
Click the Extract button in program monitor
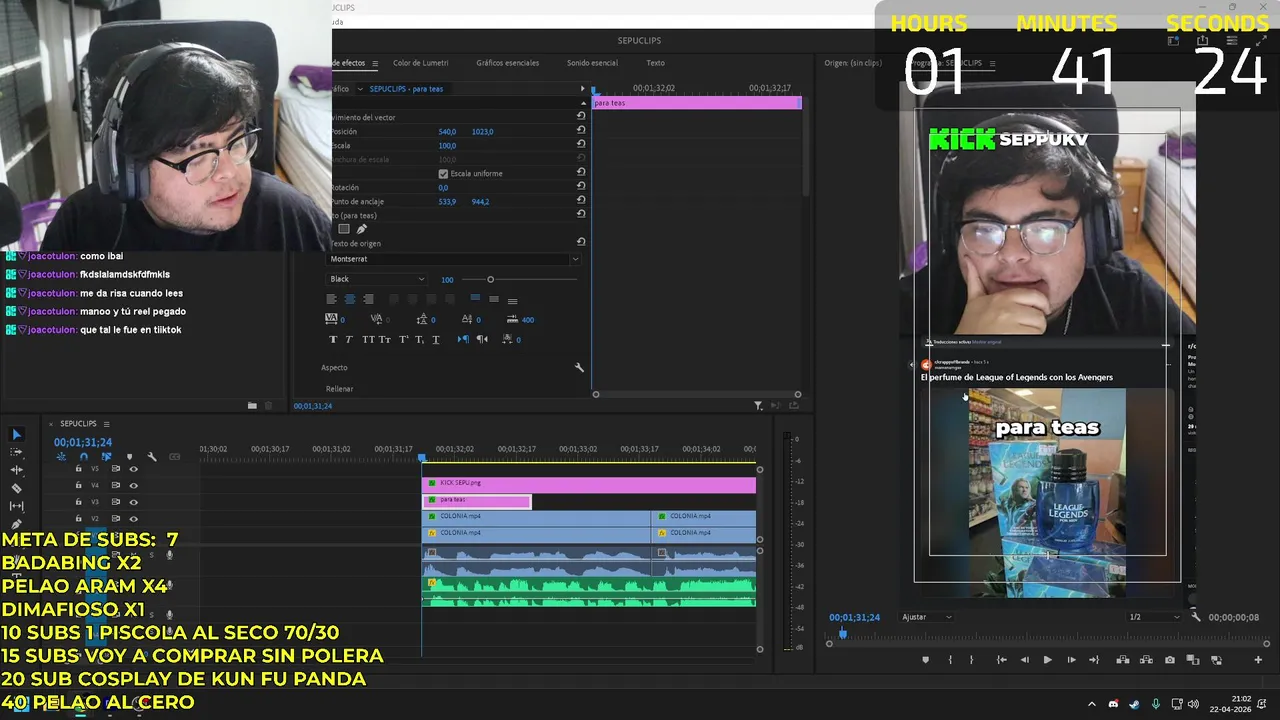pyautogui.click(x=1146, y=660)
